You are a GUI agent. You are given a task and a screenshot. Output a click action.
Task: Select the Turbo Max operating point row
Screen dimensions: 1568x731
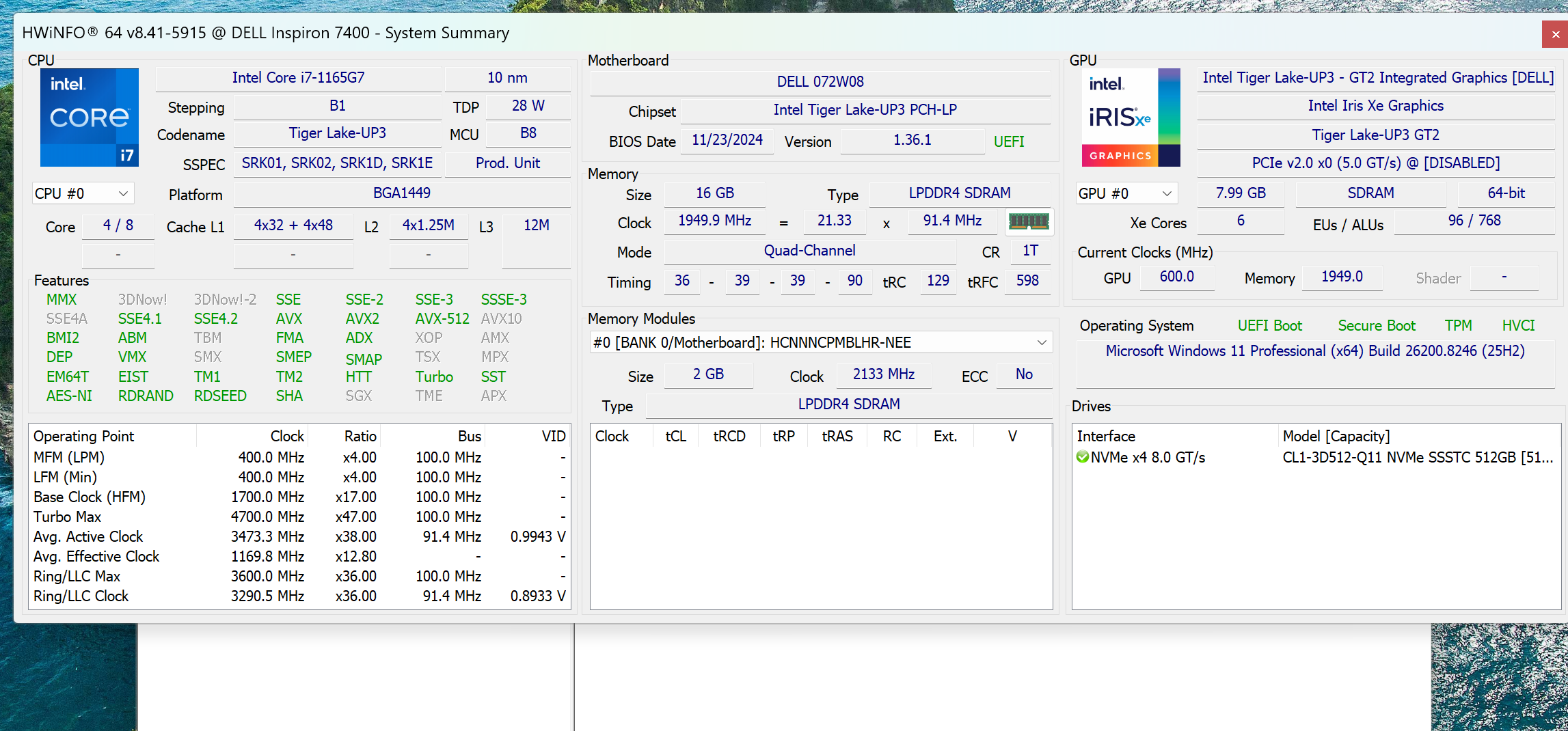(299, 516)
